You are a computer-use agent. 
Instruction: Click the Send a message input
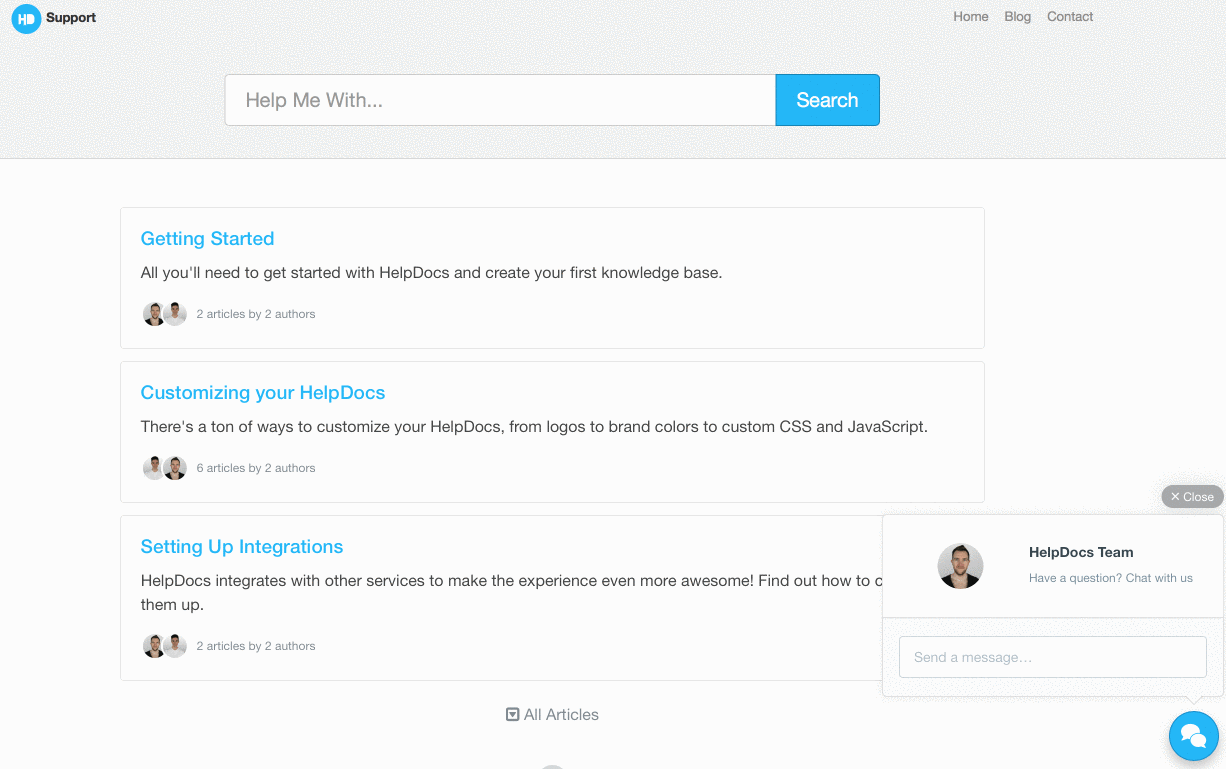click(x=1053, y=657)
